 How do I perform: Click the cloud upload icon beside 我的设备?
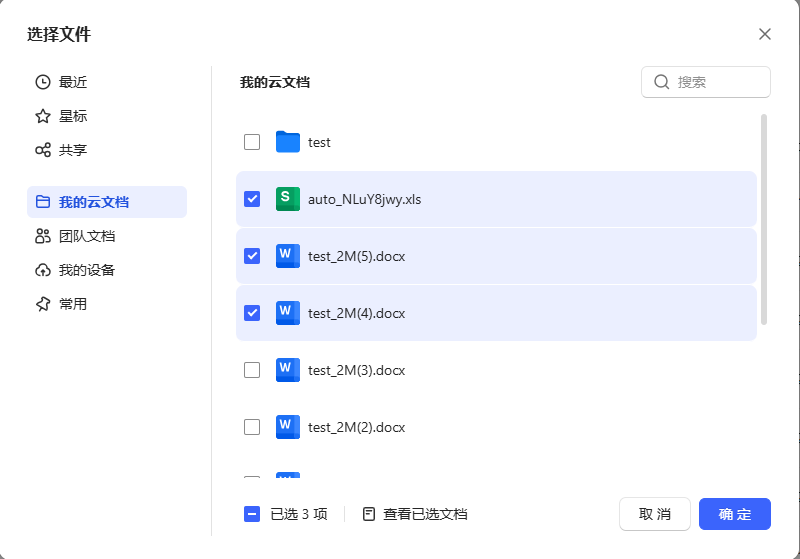[x=43, y=270]
